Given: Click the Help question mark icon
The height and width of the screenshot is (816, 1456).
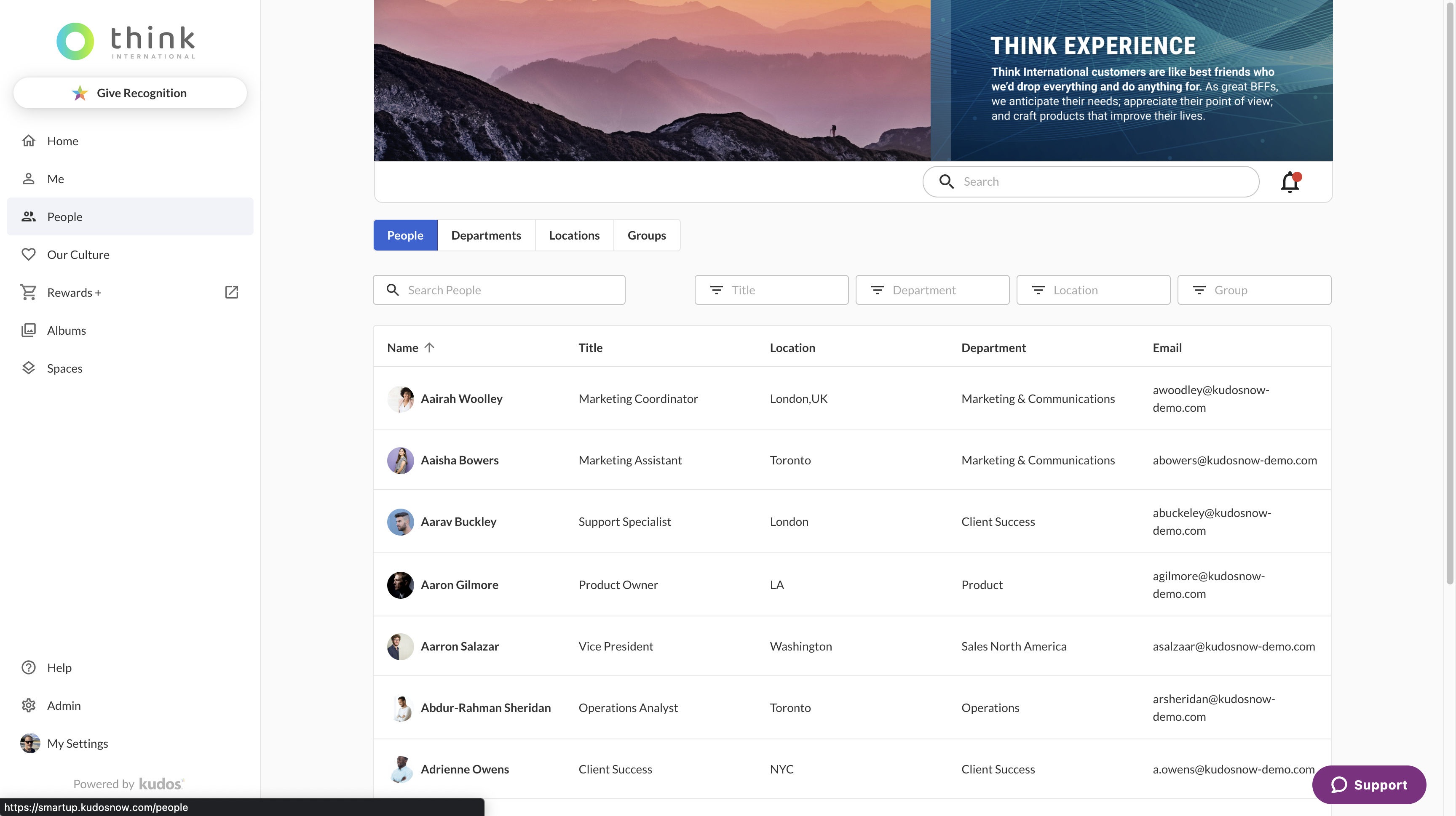Looking at the screenshot, I should click(x=28, y=667).
